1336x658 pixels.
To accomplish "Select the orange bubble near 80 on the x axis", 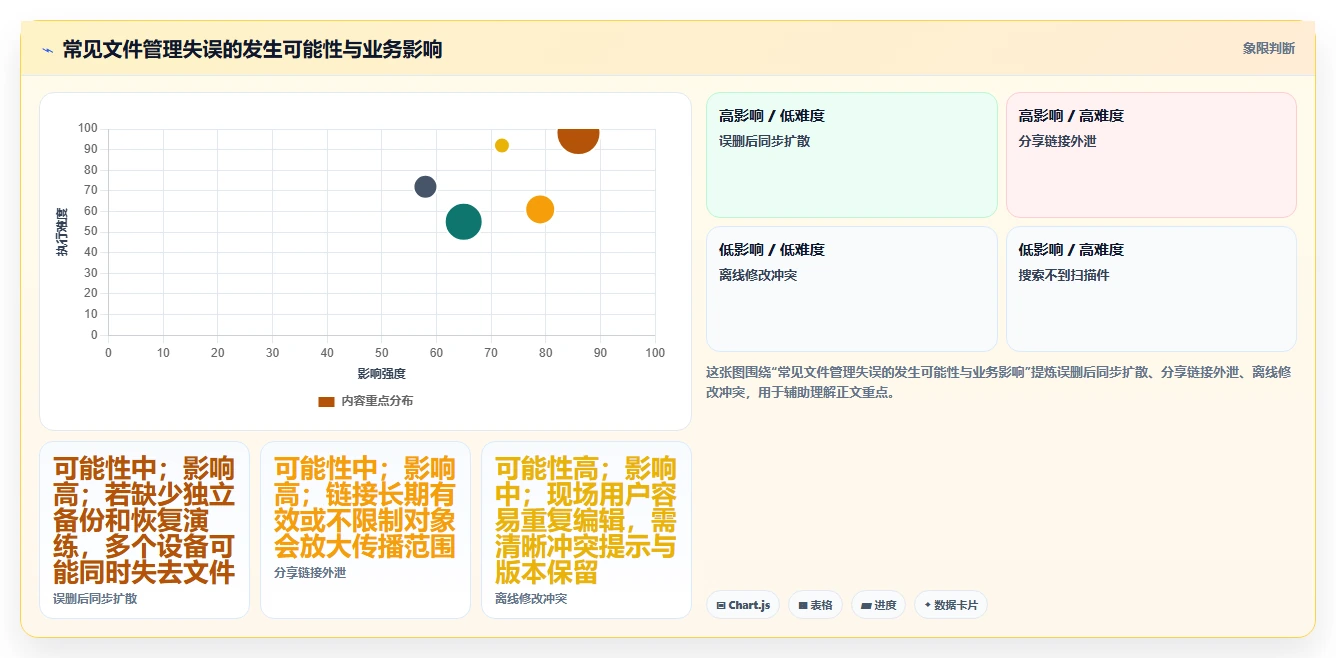I will (x=540, y=209).
